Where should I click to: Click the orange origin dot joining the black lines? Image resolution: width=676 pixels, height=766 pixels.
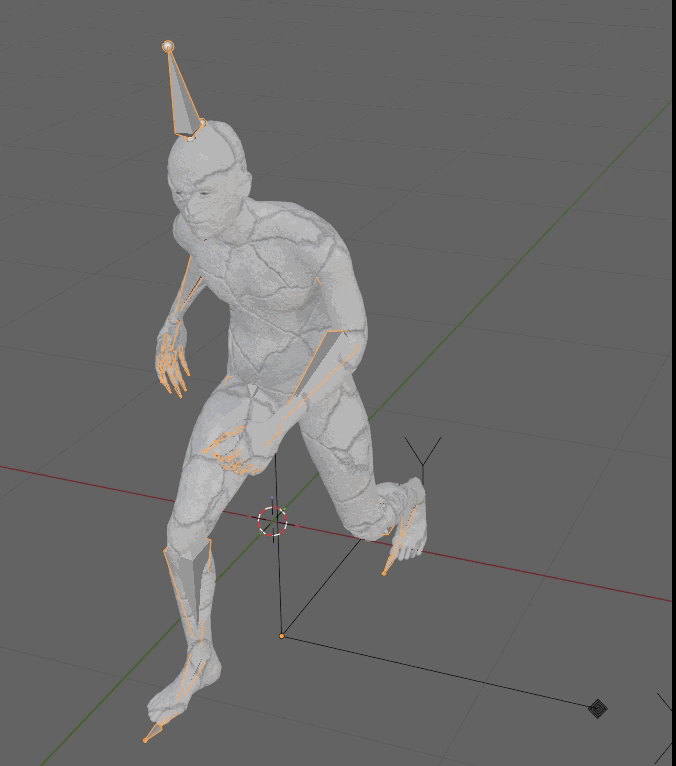point(281,636)
